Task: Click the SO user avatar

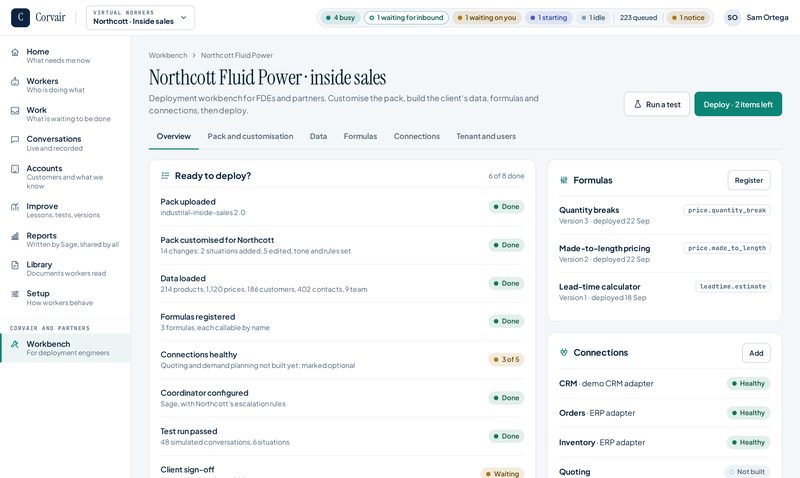Action: coord(732,17)
